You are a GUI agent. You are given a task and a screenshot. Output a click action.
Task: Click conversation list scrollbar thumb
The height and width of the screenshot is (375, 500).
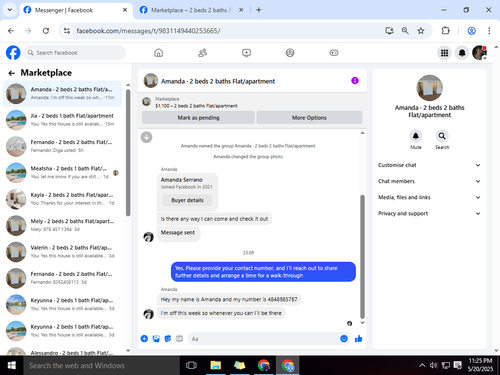click(128, 153)
